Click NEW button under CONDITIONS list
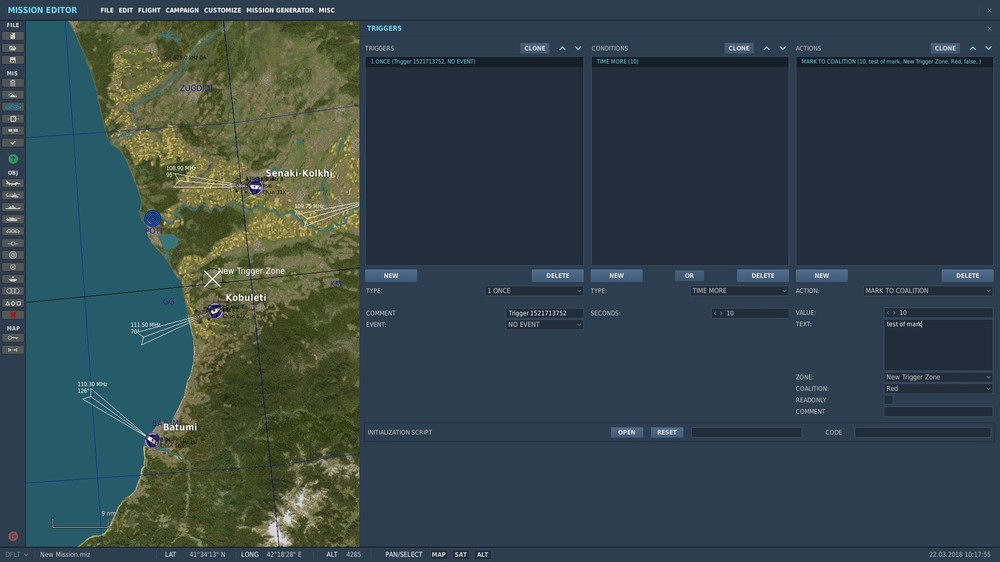 (616, 276)
